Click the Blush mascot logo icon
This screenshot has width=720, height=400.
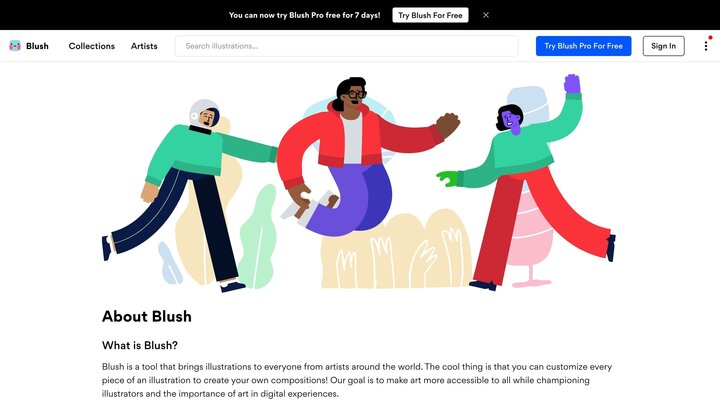click(x=15, y=46)
